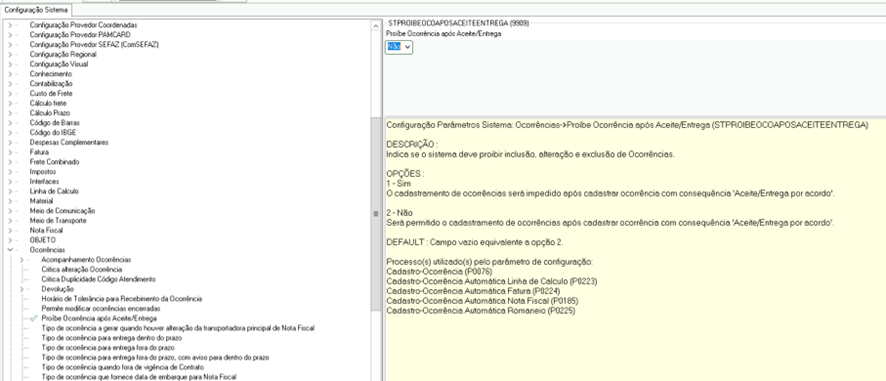Select Tipo de ocorrência quando fora de vigência
The width and height of the screenshot is (886, 381).
coord(123,367)
